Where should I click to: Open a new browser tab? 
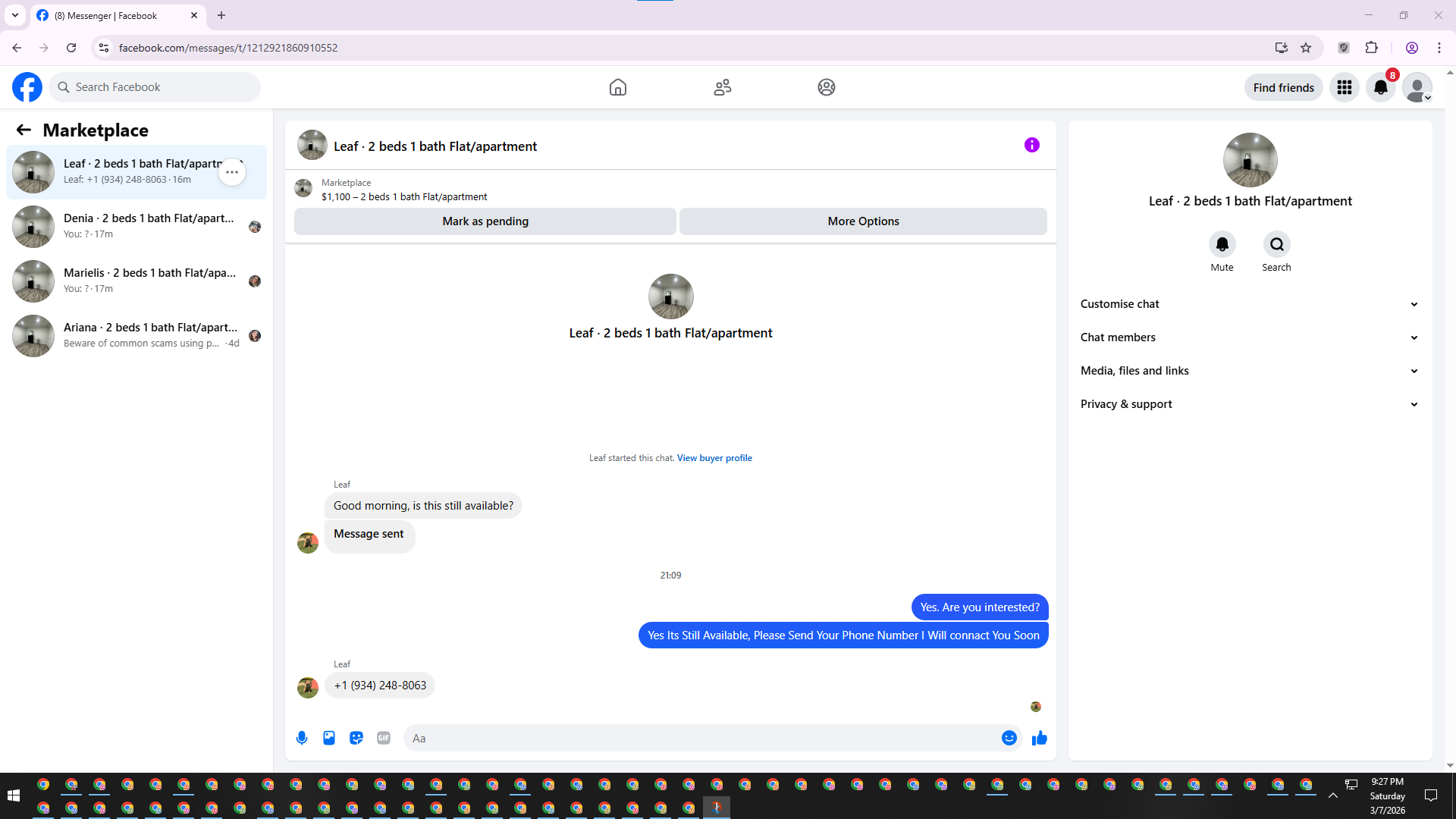(x=221, y=15)
